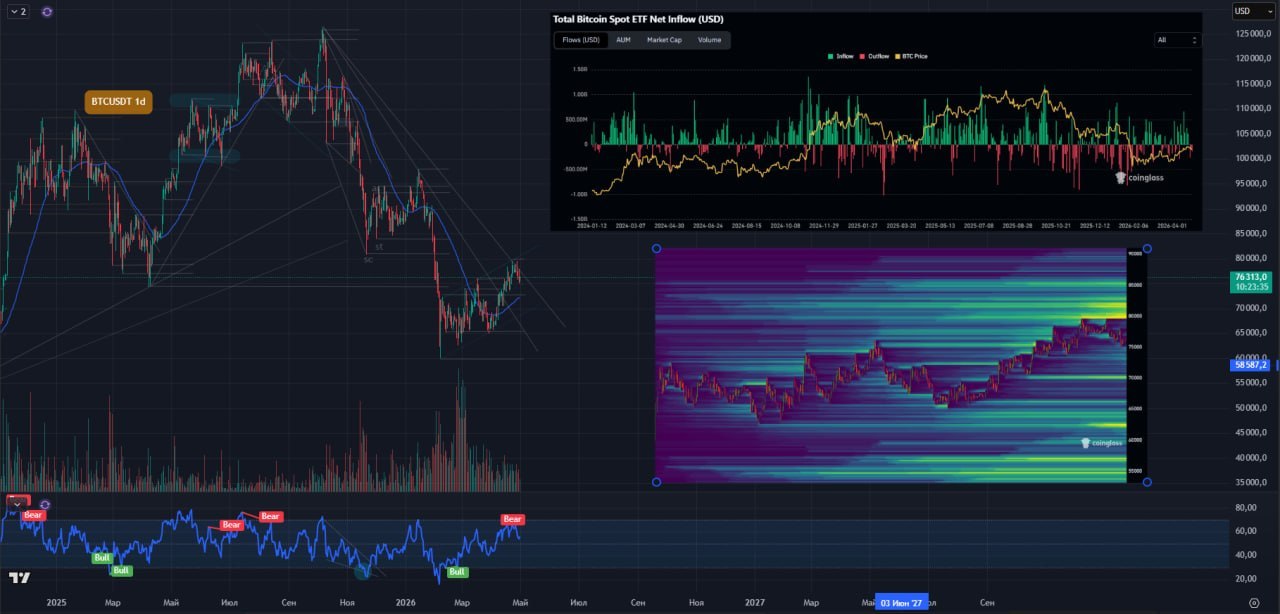
Task: Select the bottom-right heatmap corner handle
Action: pyautogui.click(x=1147, y=482)
